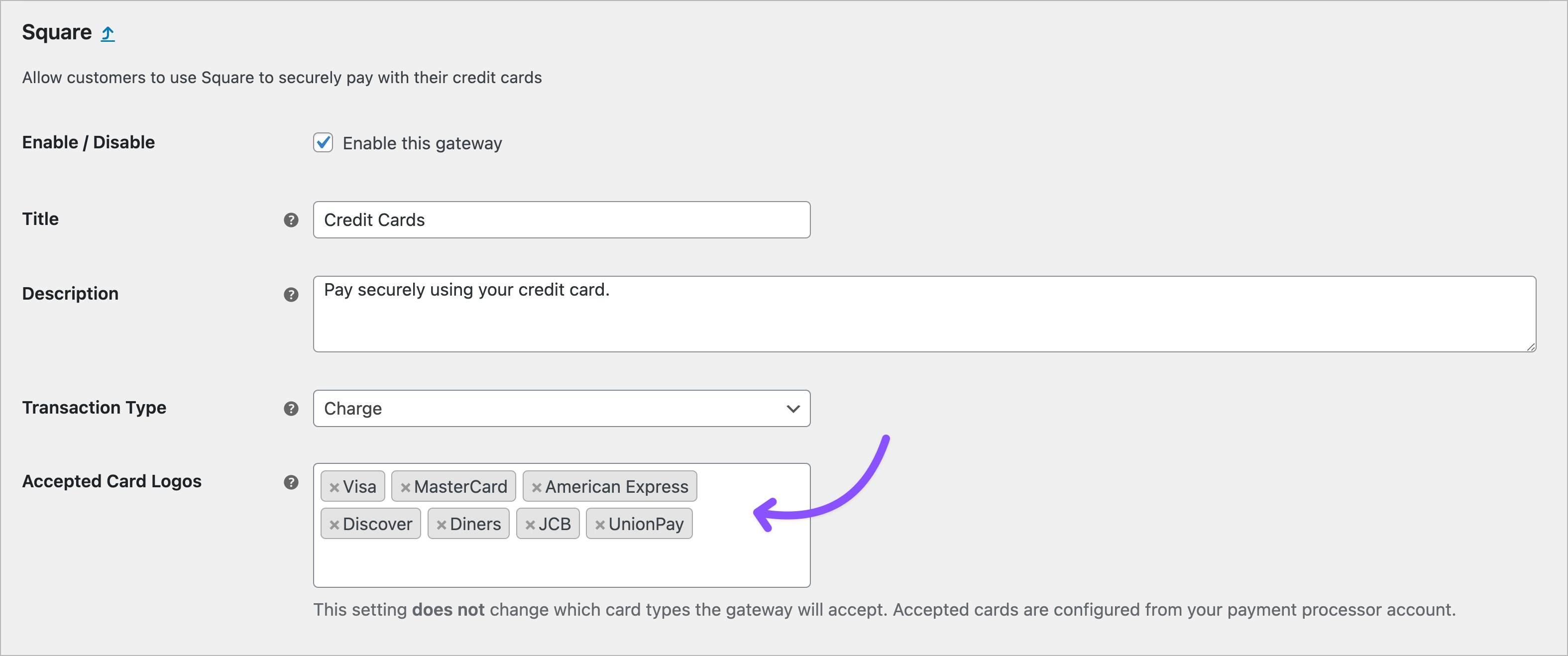
Task: Remove American Express from accepted cards
Action: pos(537,486)
